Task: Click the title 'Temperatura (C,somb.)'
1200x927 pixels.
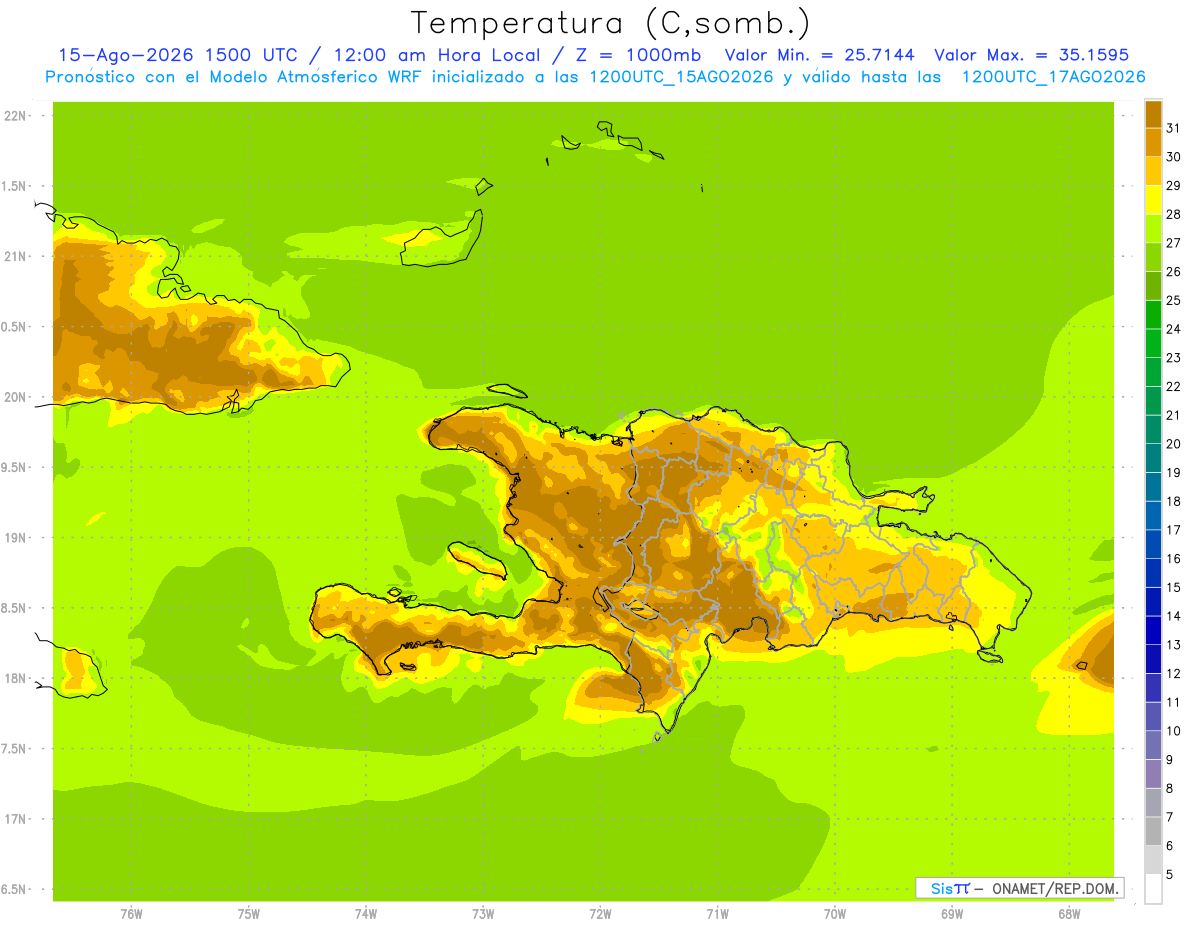Action: (611, 24)
